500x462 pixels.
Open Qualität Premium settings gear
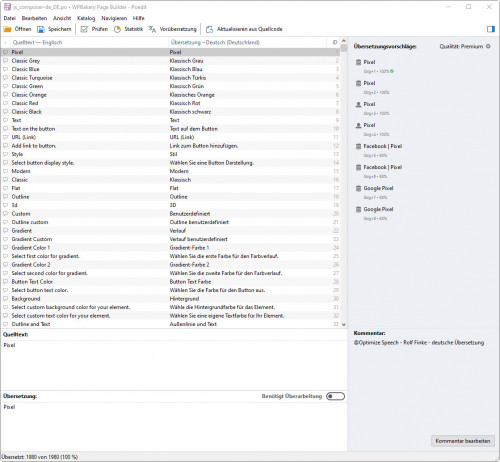point(488,46)
